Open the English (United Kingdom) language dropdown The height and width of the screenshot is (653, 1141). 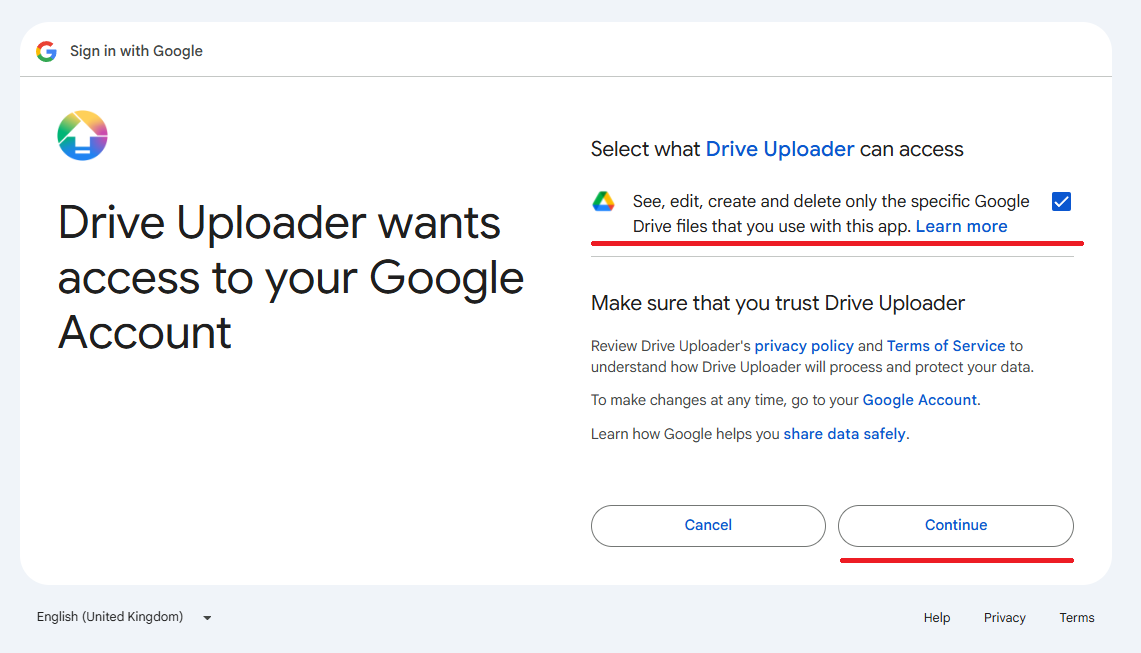(x=124, y=617)
